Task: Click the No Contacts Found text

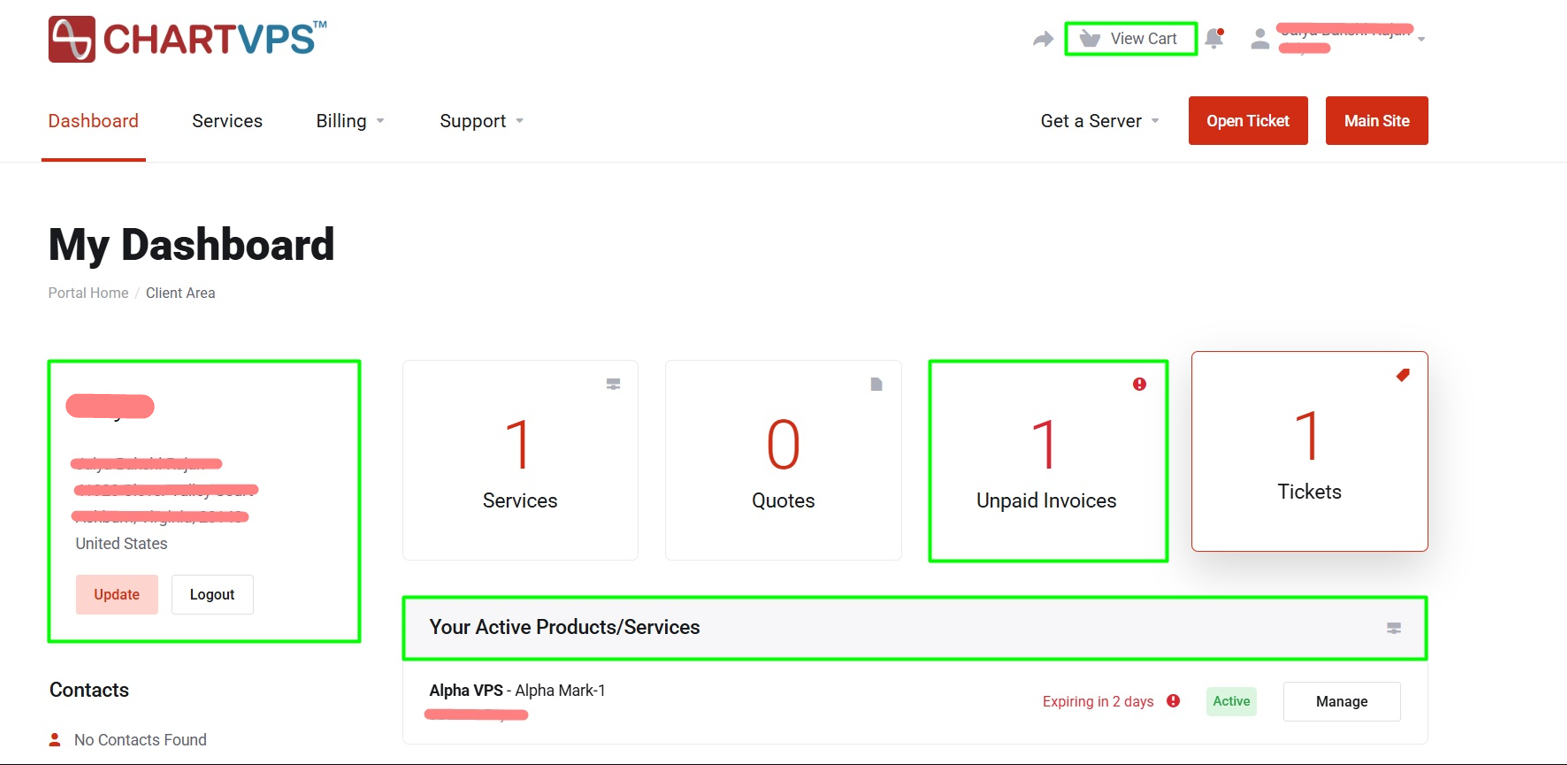Action: (x=141, y=740)
